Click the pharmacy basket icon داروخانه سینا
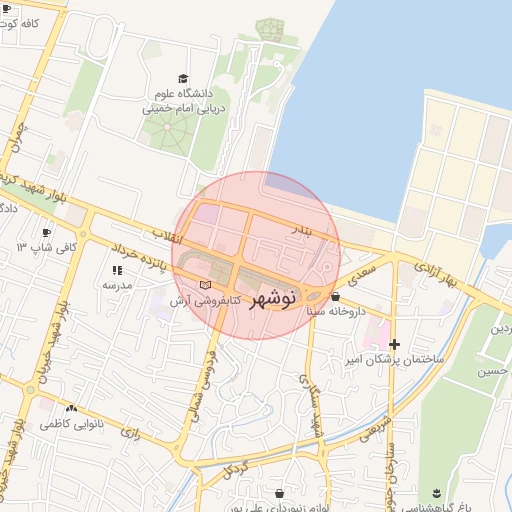Screen dimensions: 512x512 click(x=335, y=296)
